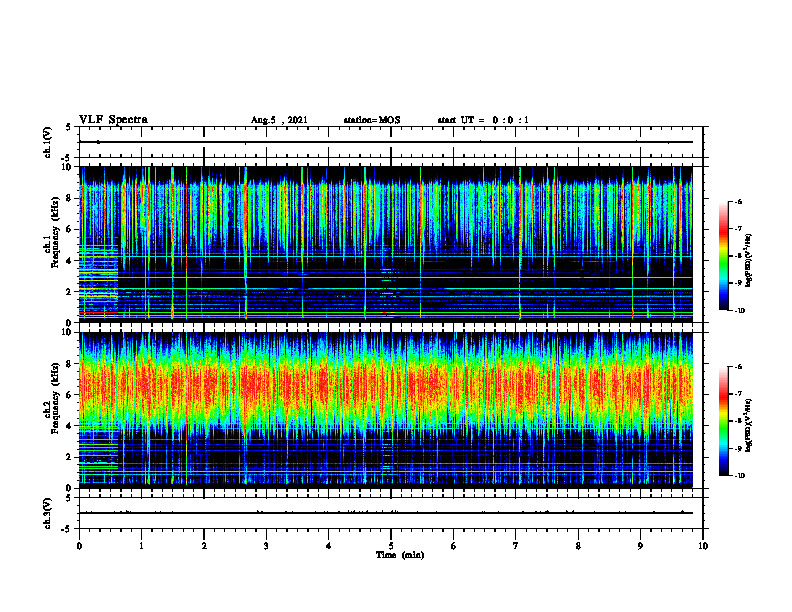Click time axis tick label "2"
The height and width of the screenshot is (612, 792).
pos(204,546)
